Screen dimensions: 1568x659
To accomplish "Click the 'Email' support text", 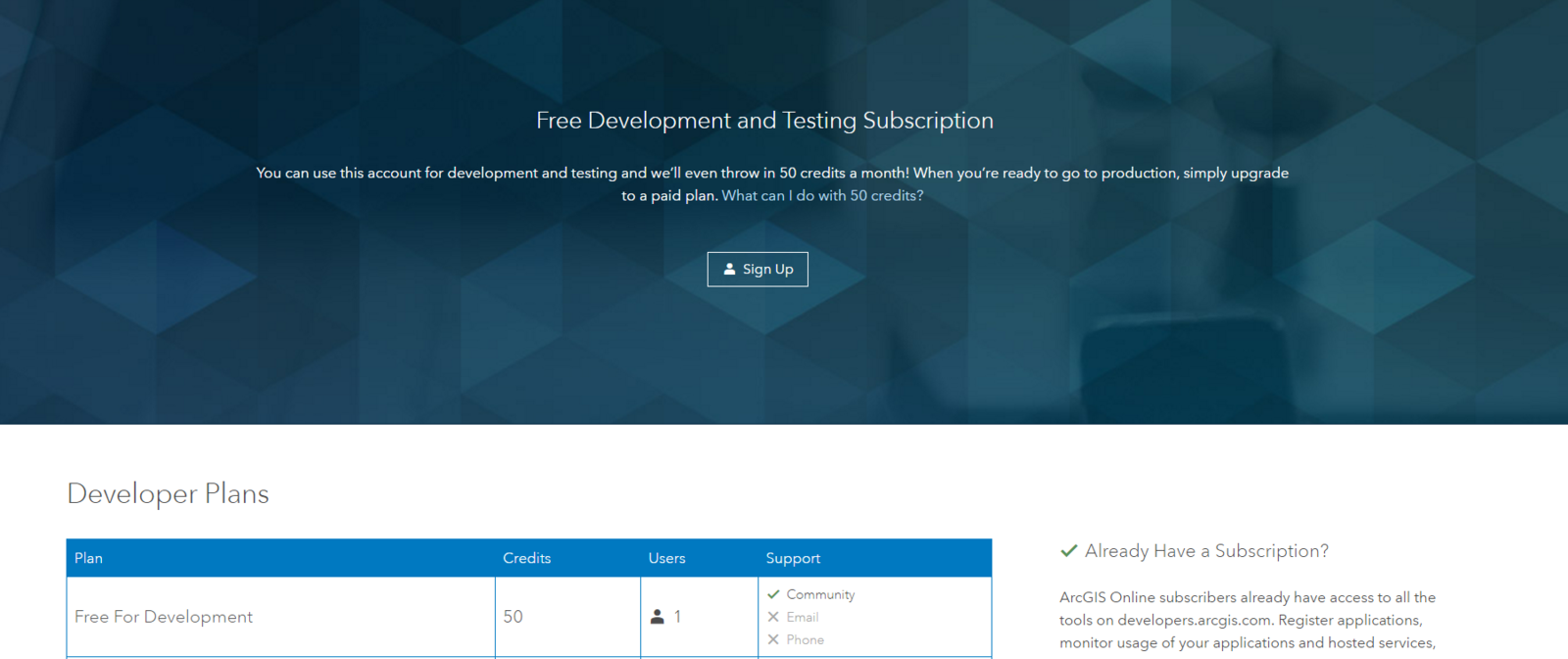I will 802,617.
